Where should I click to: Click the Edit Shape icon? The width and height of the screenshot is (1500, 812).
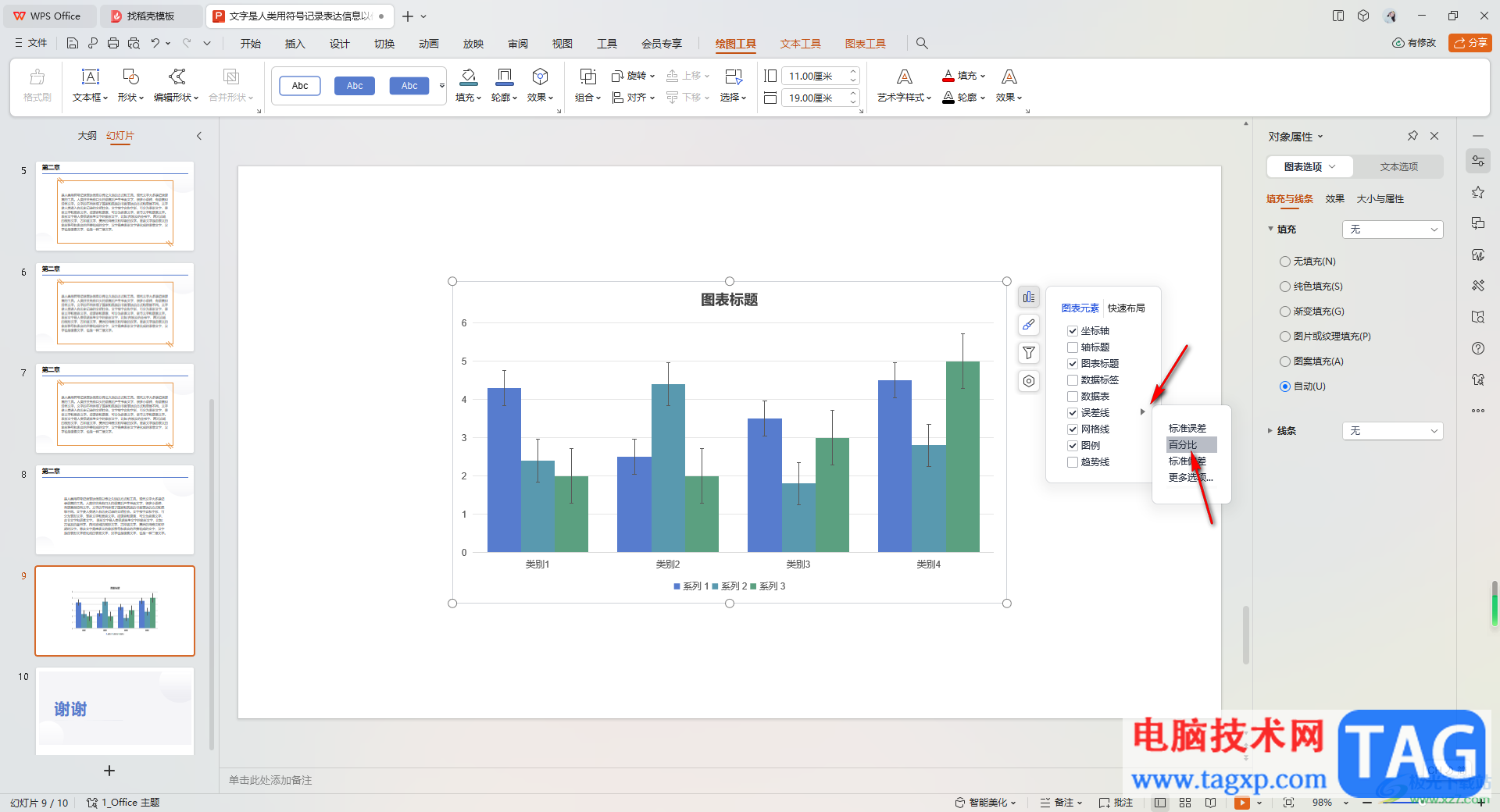(177, 77)
